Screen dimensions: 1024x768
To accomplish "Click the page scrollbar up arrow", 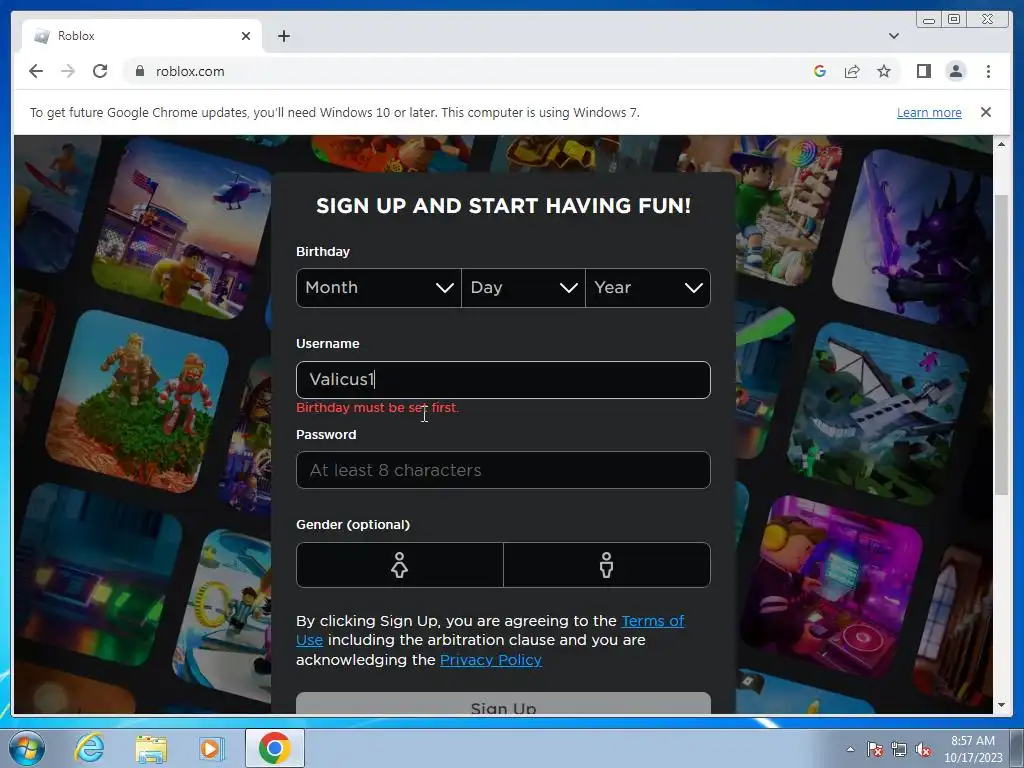I will click(1001, 144).
